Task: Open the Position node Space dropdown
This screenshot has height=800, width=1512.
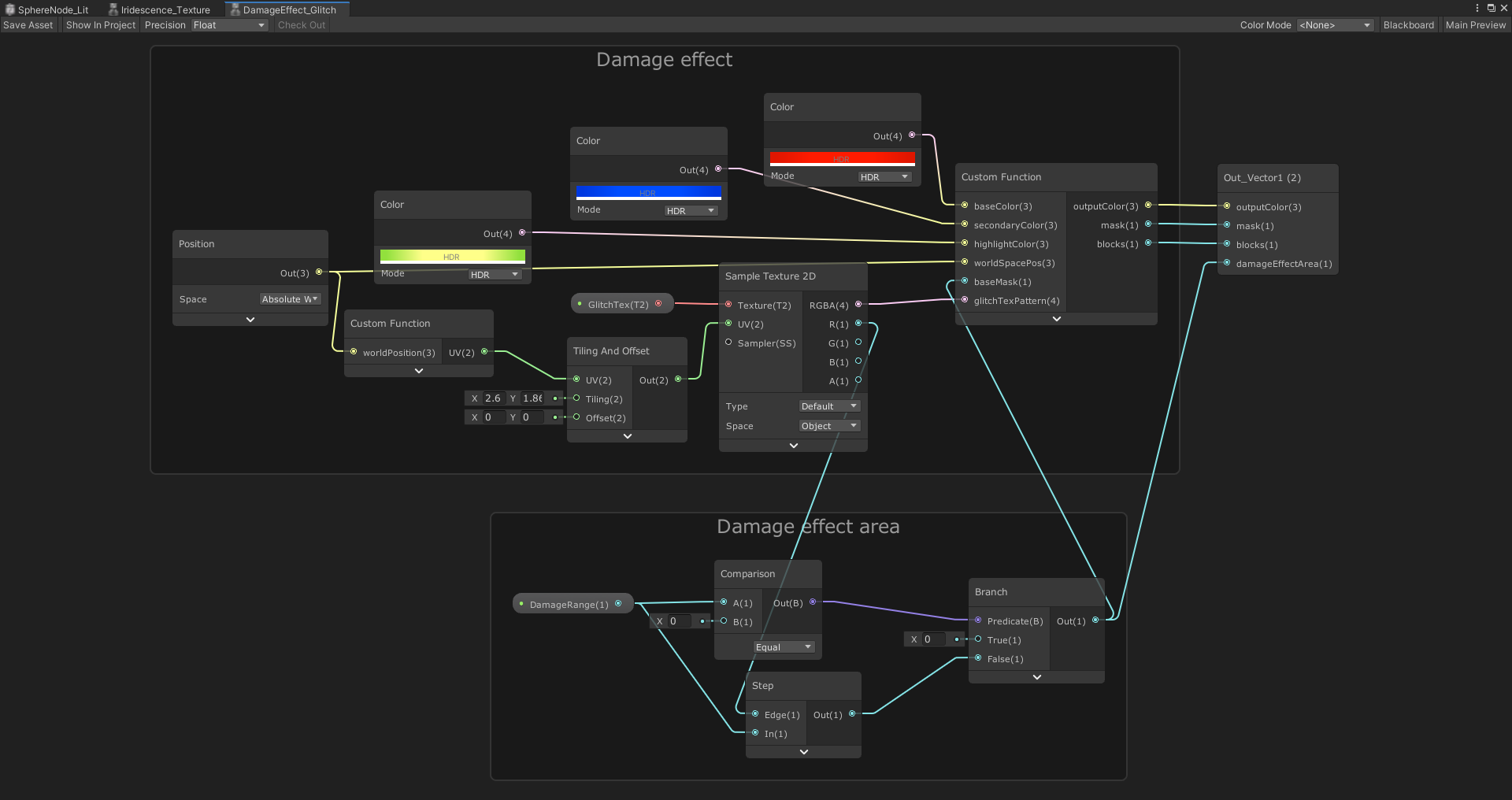Action: (x=290, y=299)
